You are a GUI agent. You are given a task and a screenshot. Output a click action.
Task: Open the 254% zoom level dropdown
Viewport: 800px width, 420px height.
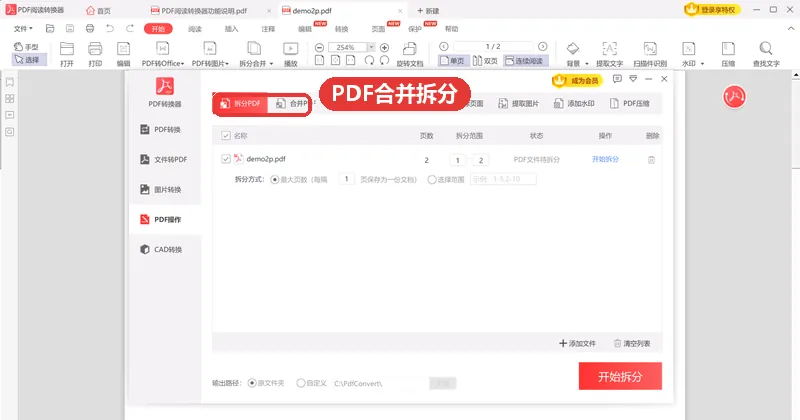371,47
